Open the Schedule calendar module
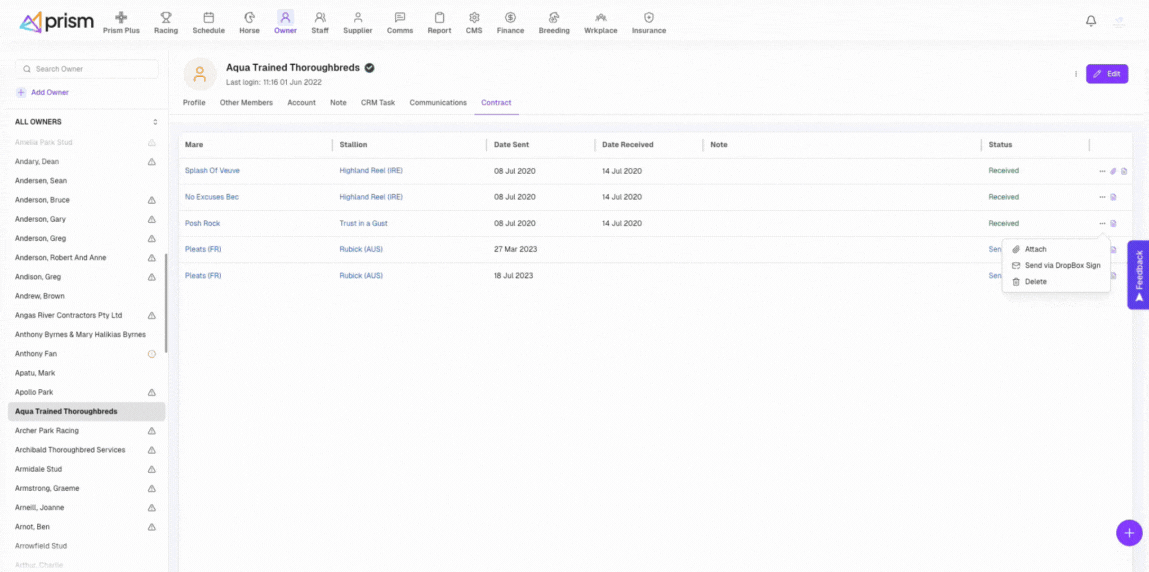Image resolution: width=1149 pixels, height=572 pixels. tap(208, 22)
